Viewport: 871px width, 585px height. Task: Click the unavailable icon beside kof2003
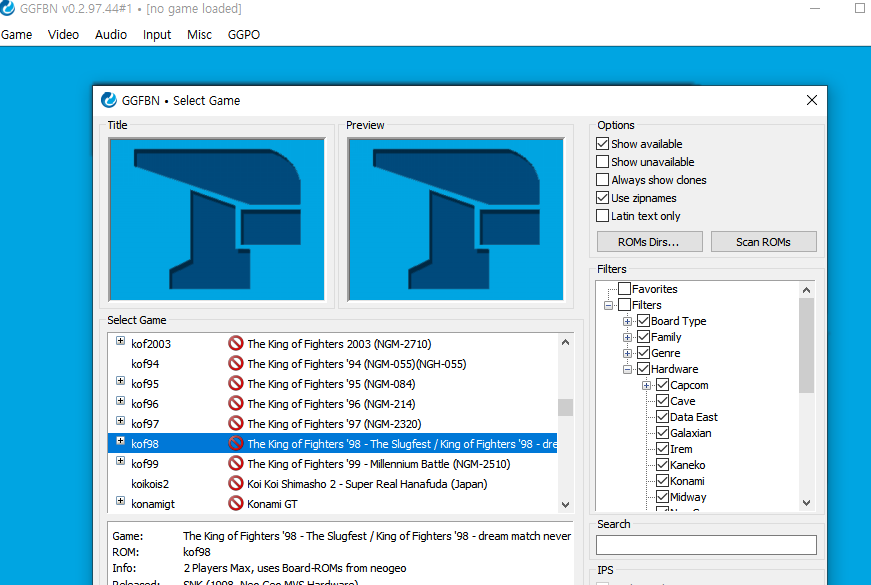point(236,343)
